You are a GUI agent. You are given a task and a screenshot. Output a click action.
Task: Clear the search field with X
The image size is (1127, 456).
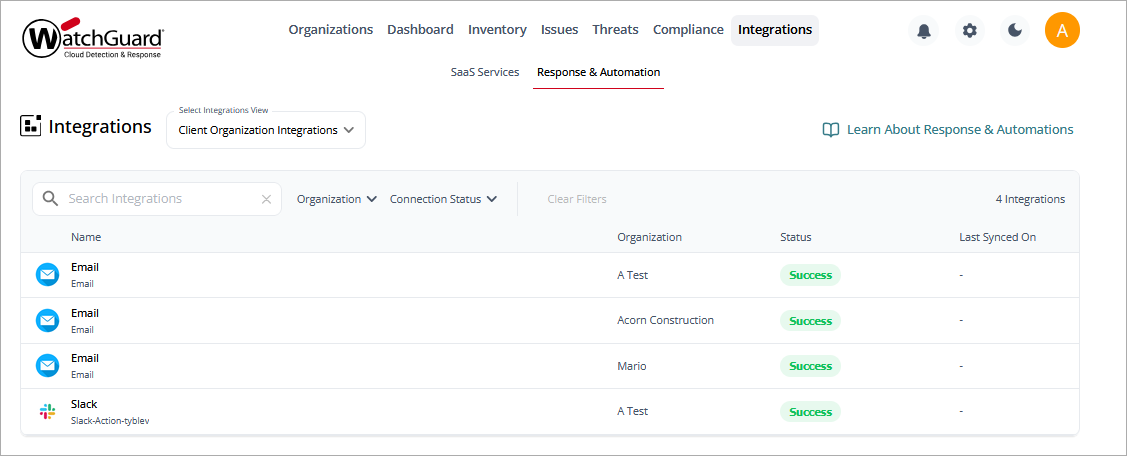[266, 199]
